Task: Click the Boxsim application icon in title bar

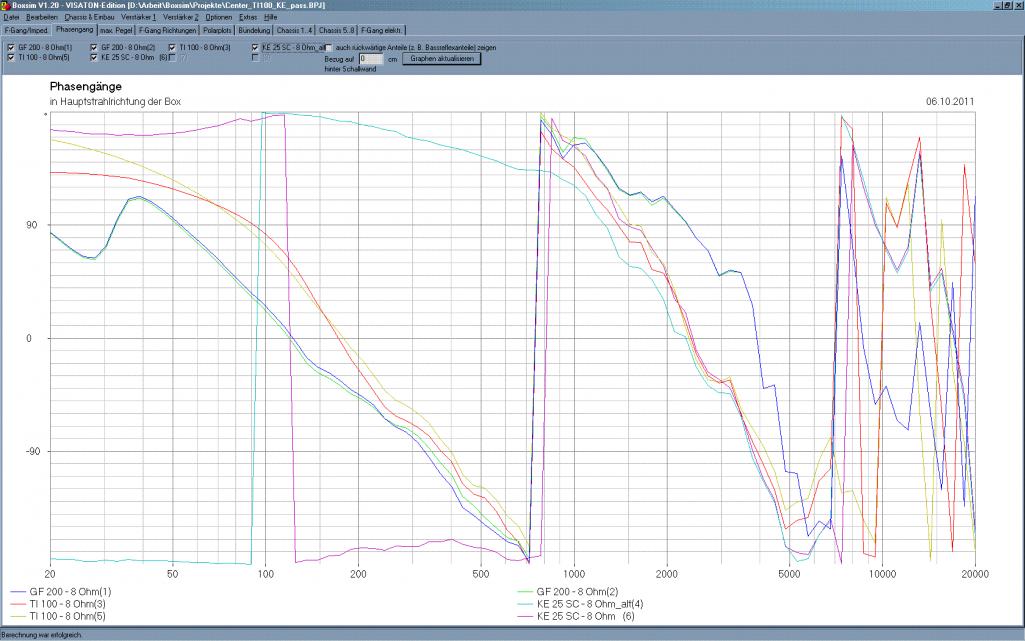Action: (x=6, y=6)
